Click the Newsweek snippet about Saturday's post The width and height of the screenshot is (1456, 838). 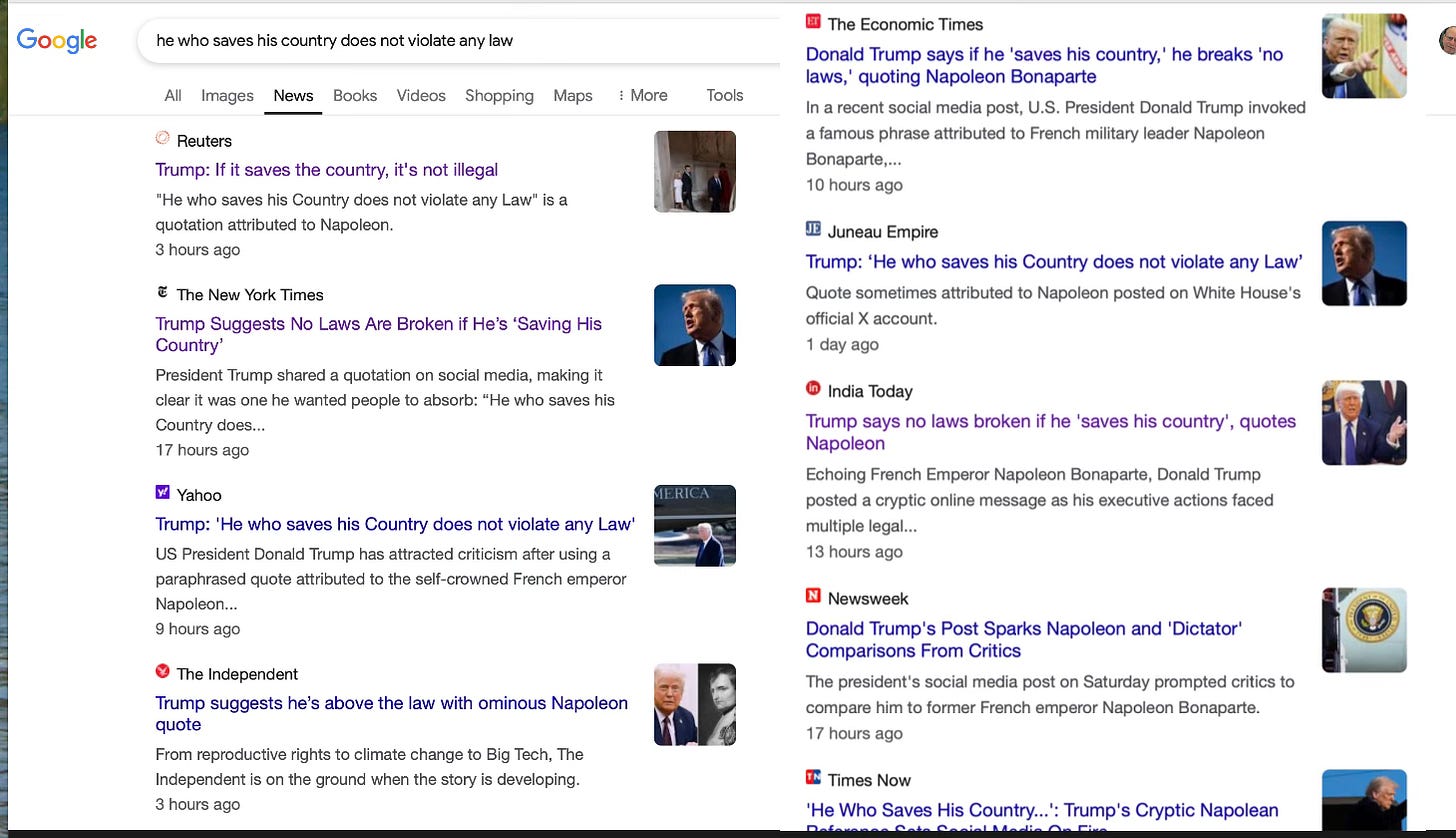pyautogui.click(x=1050, y=694)
